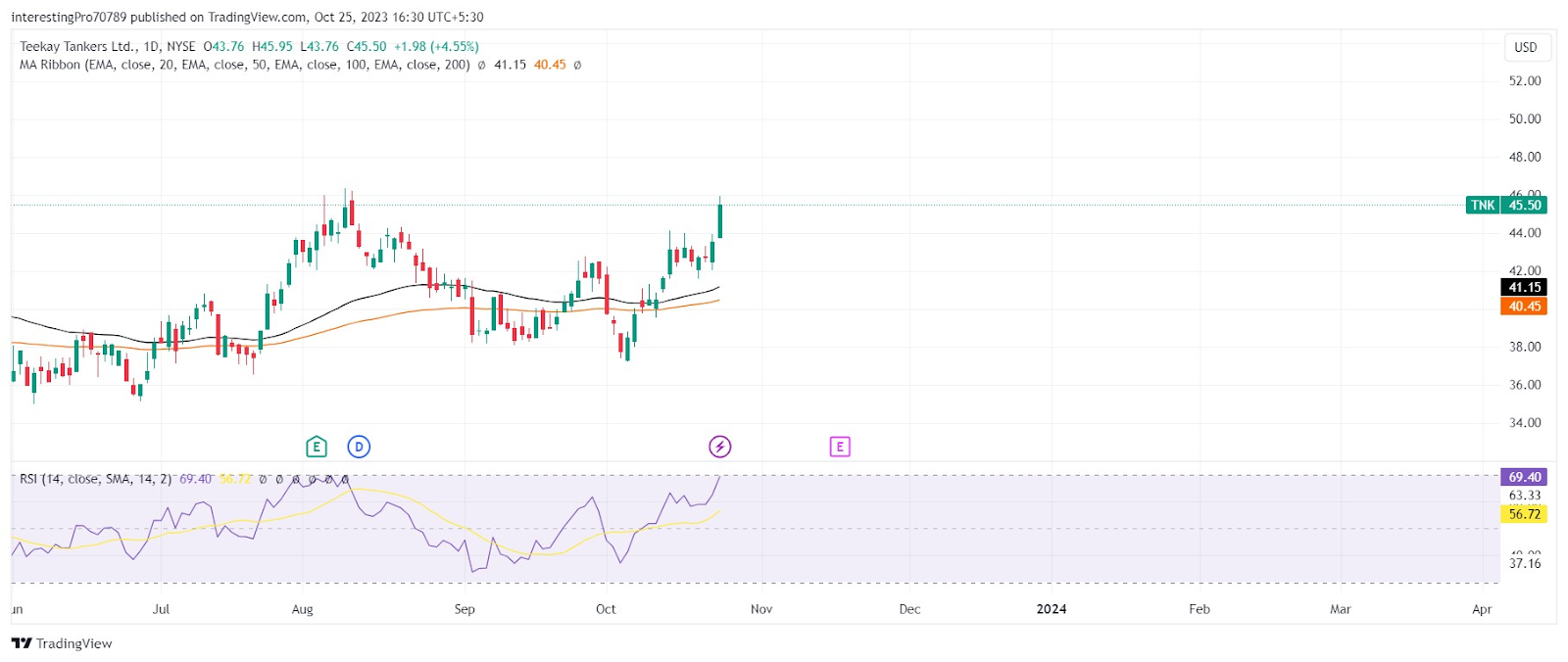Click the 37.16 RSI axis value

[1525, 563]
